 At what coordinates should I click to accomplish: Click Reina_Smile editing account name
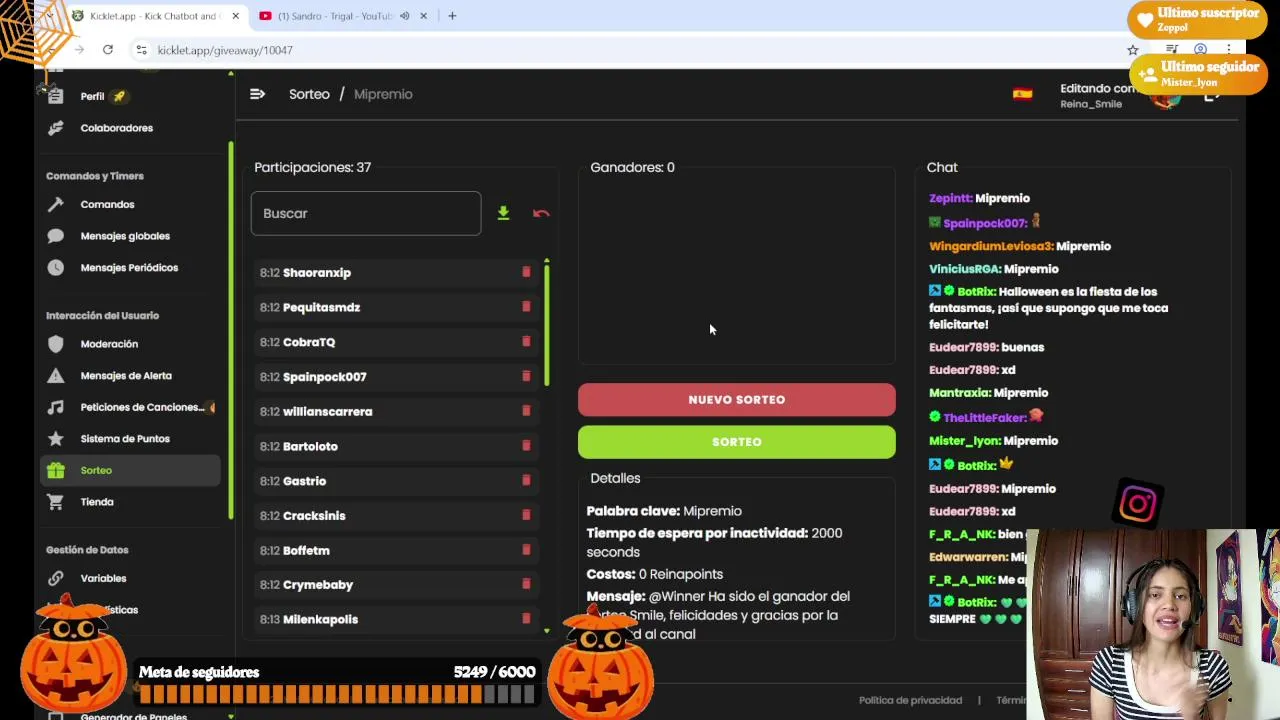pos(1091,104)
